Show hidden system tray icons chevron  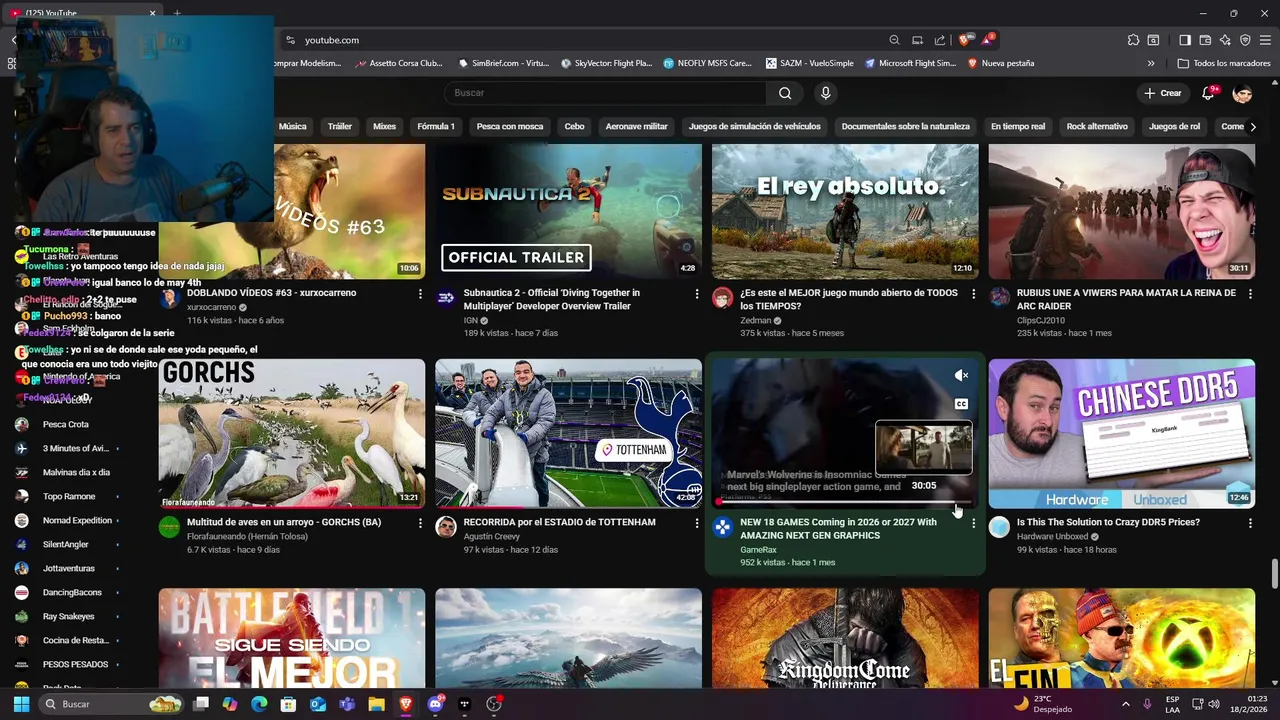pos(1126,704)
